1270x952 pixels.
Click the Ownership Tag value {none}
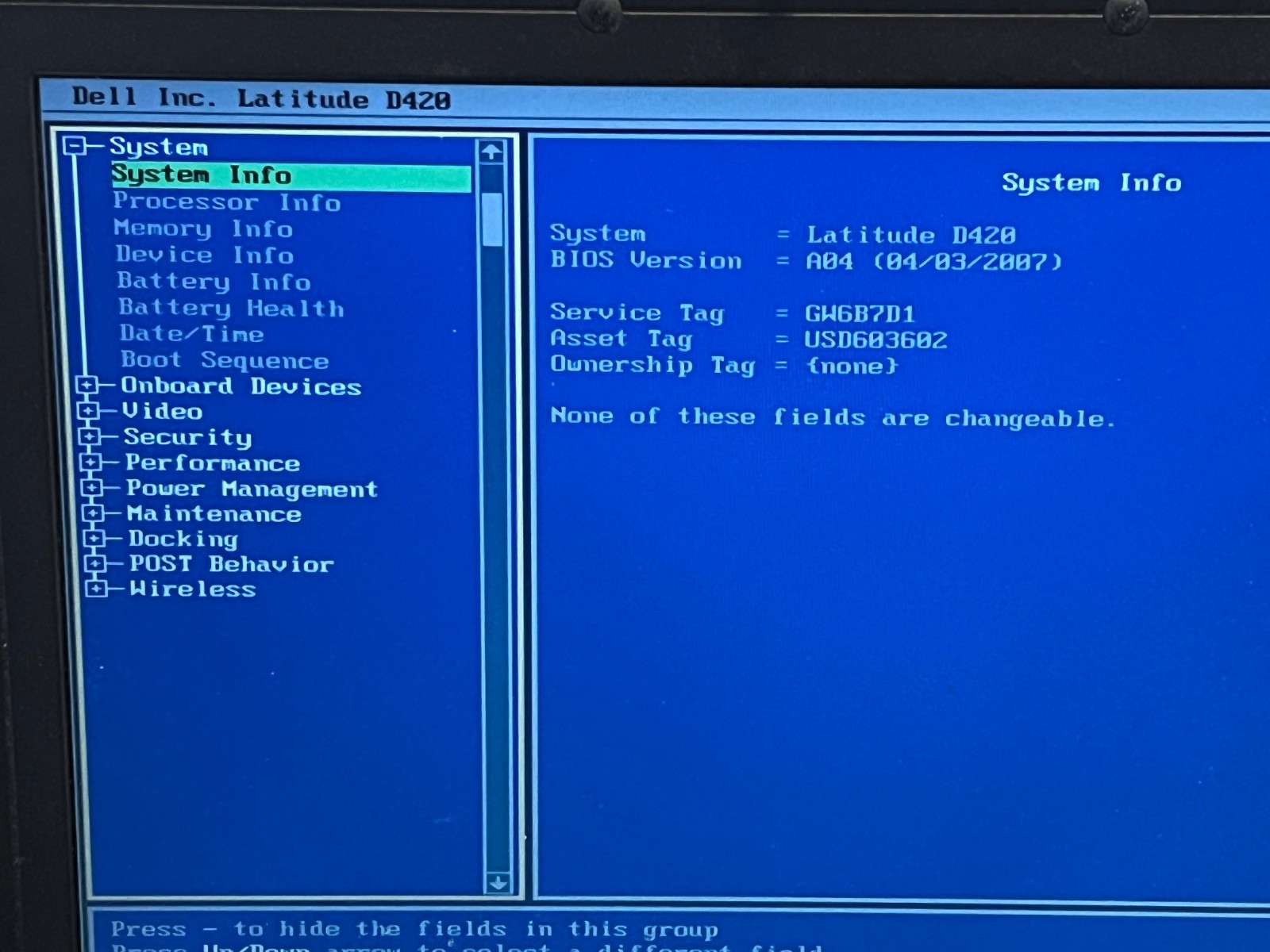tap(852, 366)
